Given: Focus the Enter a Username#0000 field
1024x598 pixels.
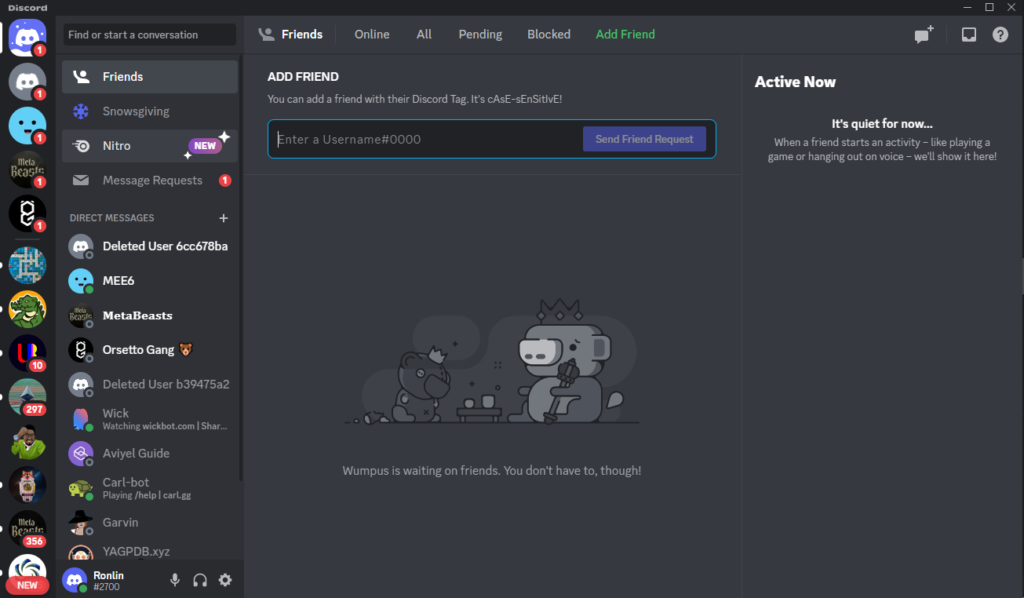Looking at the screenshot, I should click(x=428, y=139).
